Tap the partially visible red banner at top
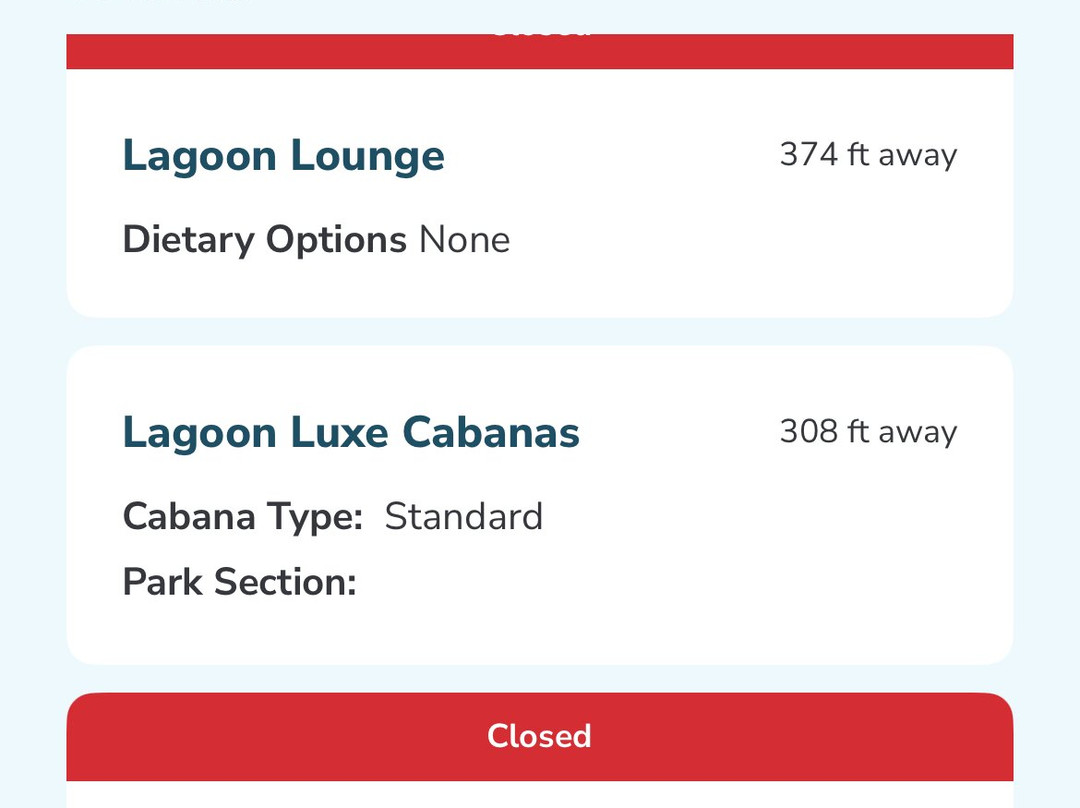Viewport: 1080px width, 808px height. coord(539,51)
